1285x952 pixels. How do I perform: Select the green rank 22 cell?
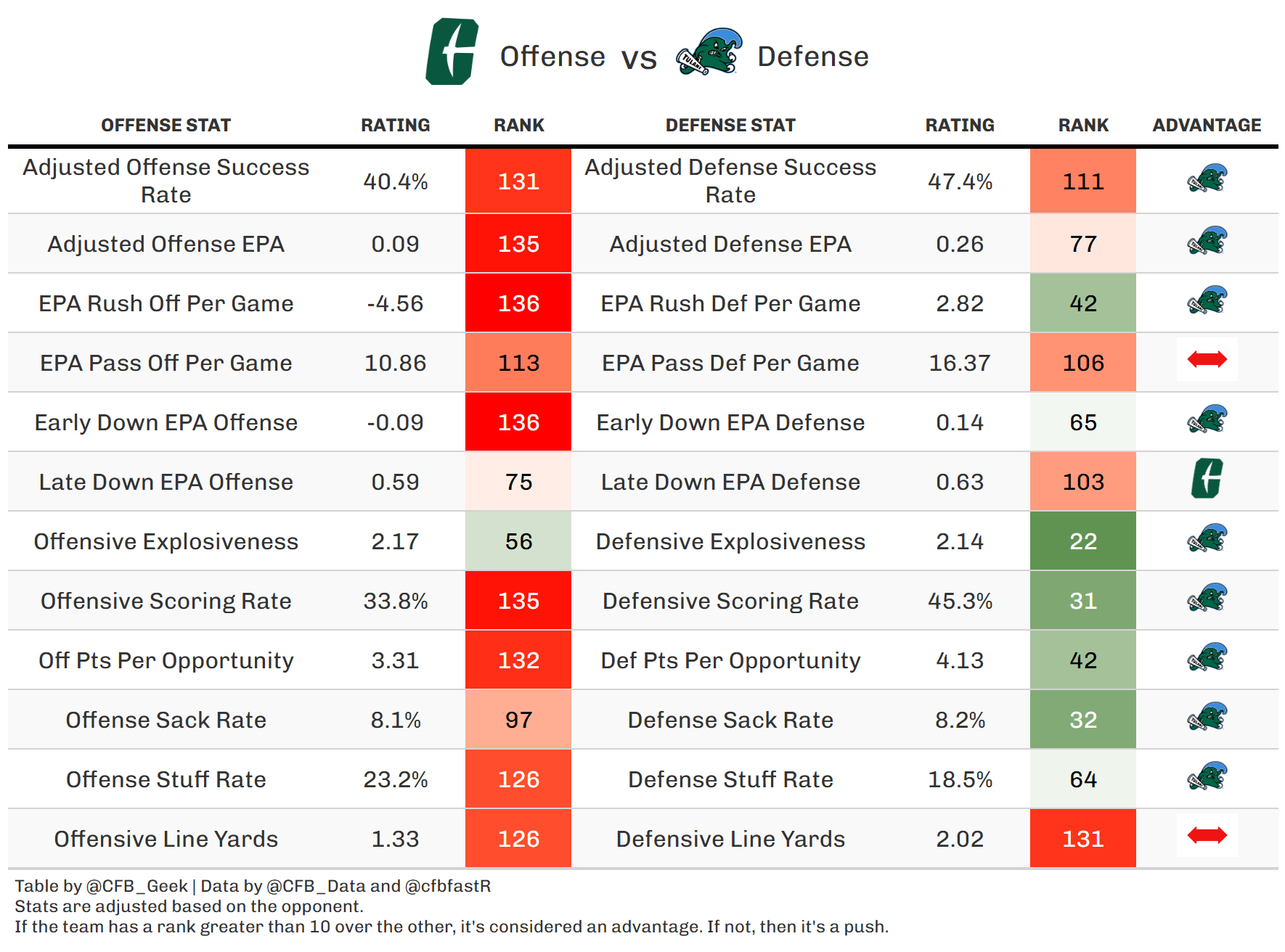point(1082,541)
